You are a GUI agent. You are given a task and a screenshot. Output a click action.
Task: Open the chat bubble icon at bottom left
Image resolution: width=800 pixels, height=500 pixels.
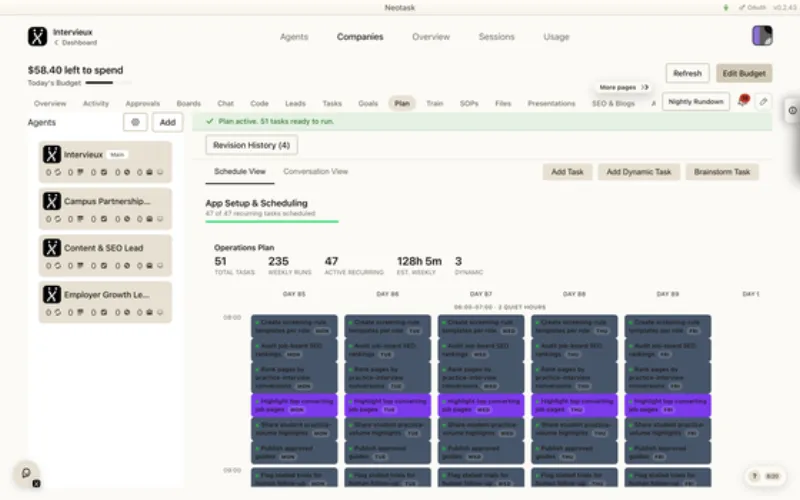[27, 473]
